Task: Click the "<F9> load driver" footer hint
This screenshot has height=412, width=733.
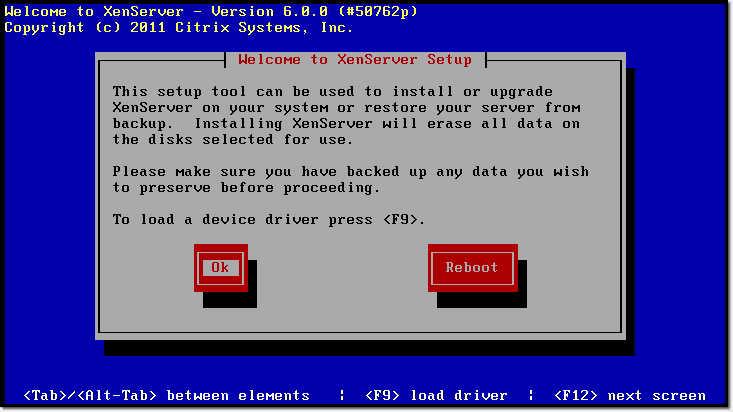Action: (436, 396)
